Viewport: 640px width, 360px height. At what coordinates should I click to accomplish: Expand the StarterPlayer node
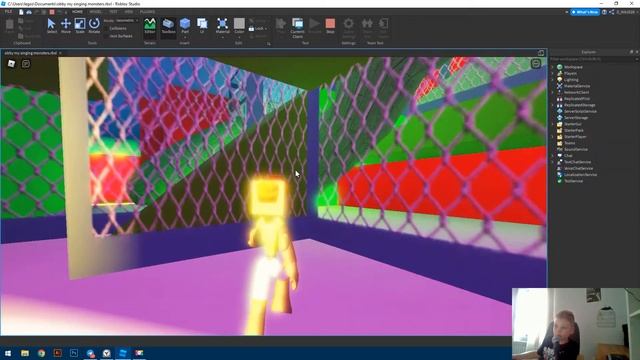click(553, 137)
